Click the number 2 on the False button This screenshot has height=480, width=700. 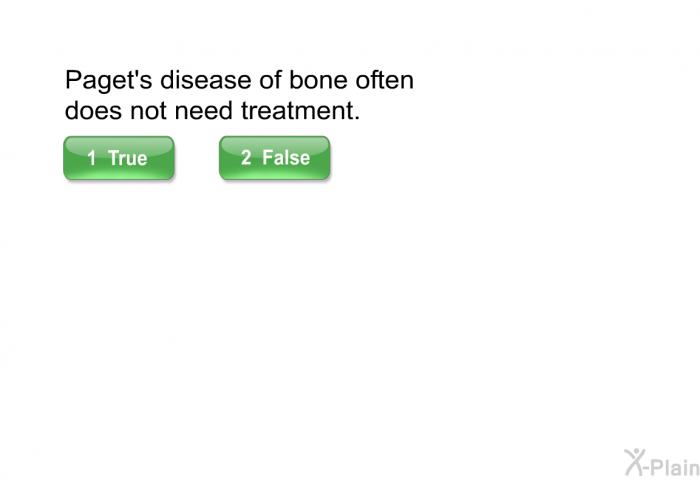246,157
